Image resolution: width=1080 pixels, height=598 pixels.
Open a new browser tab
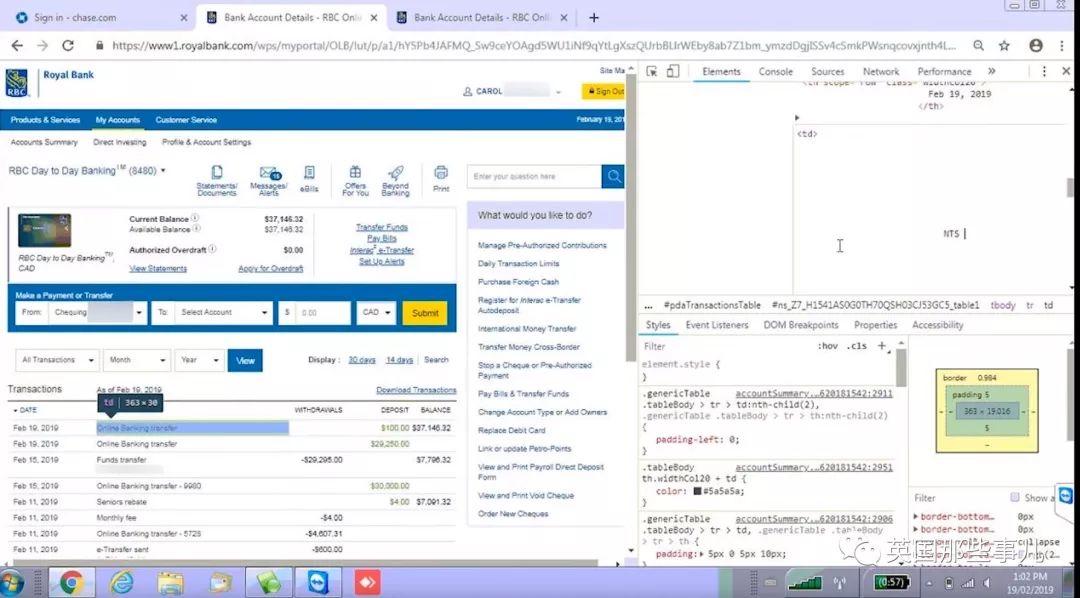[x=594, y=18]
